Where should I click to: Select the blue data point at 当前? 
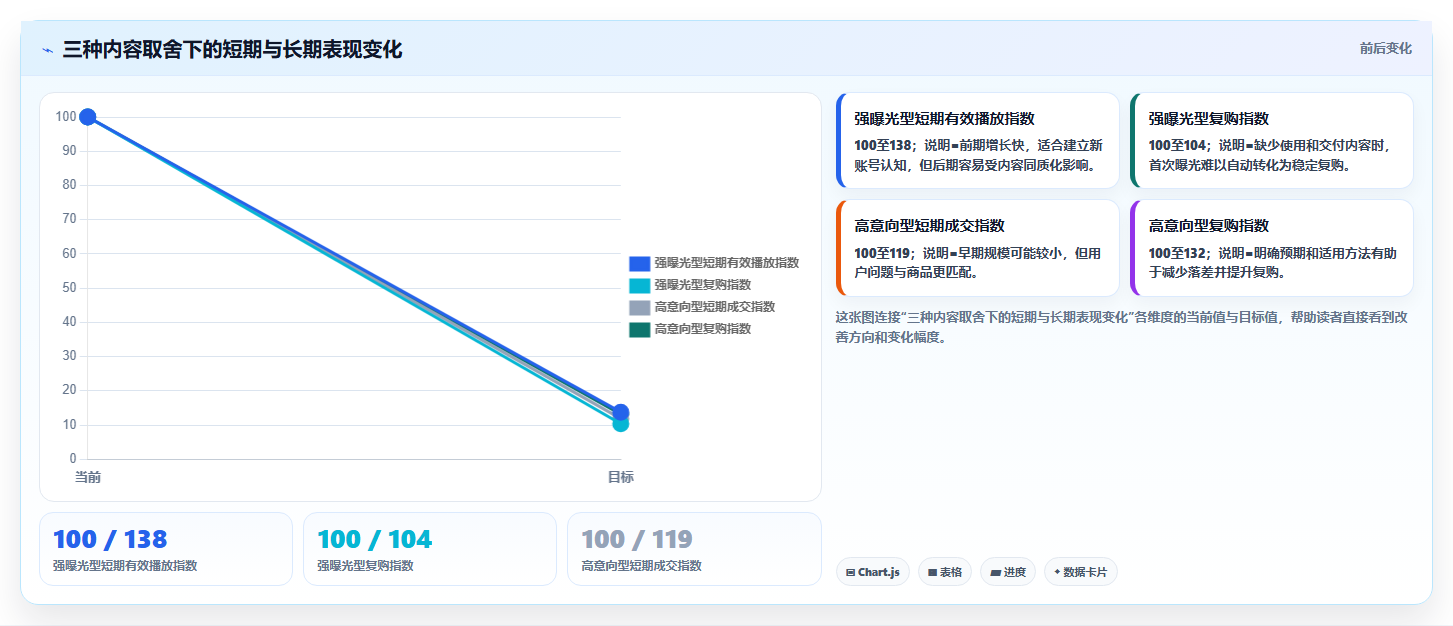pos(88,117)
